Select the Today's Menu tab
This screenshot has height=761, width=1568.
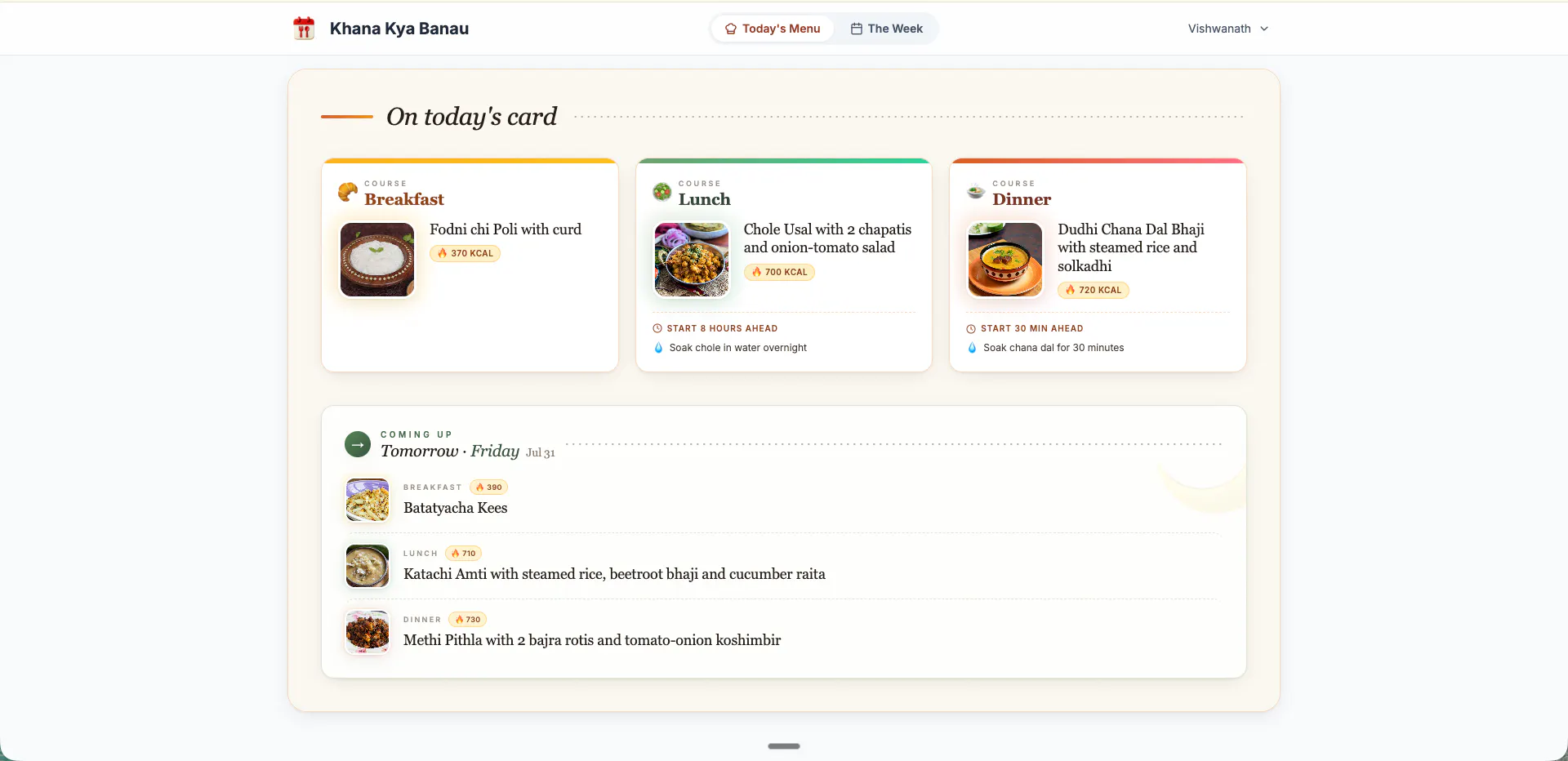click(773, 29)
